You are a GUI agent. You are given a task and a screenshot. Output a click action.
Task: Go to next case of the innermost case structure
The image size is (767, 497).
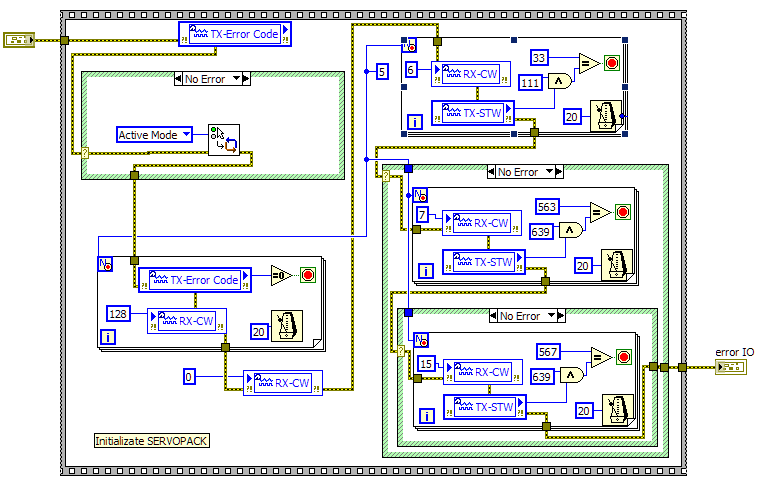point(561,316)
